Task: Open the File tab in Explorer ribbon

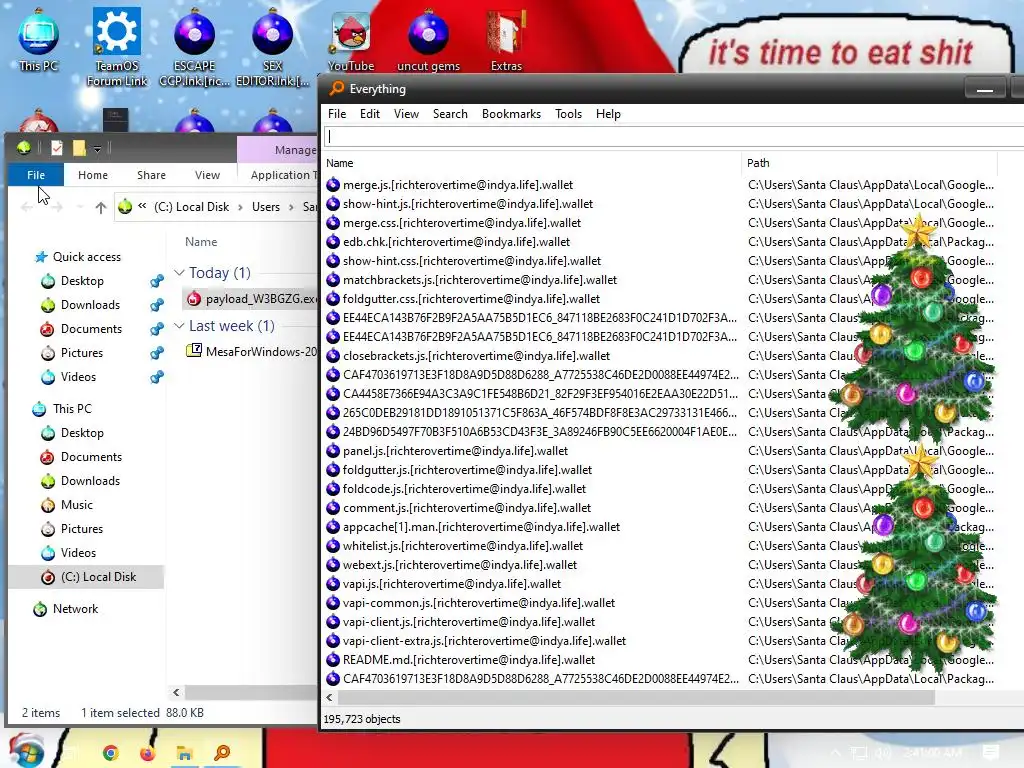Action: point(36,175)
